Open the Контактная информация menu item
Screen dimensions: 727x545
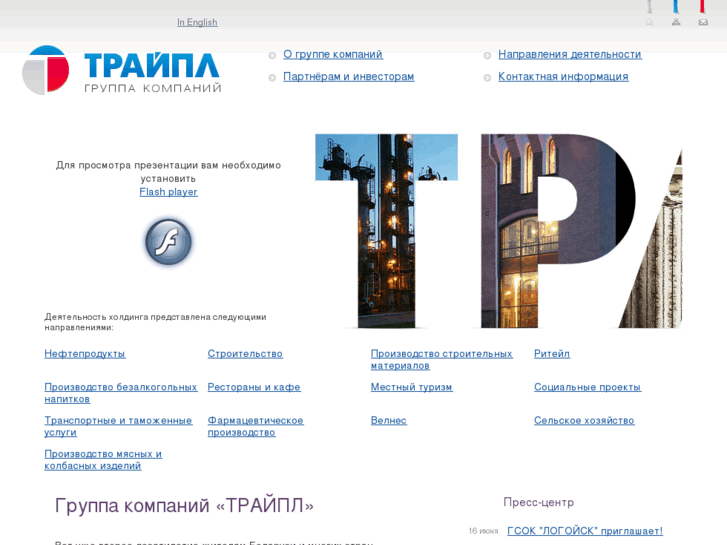coord(563,77)
